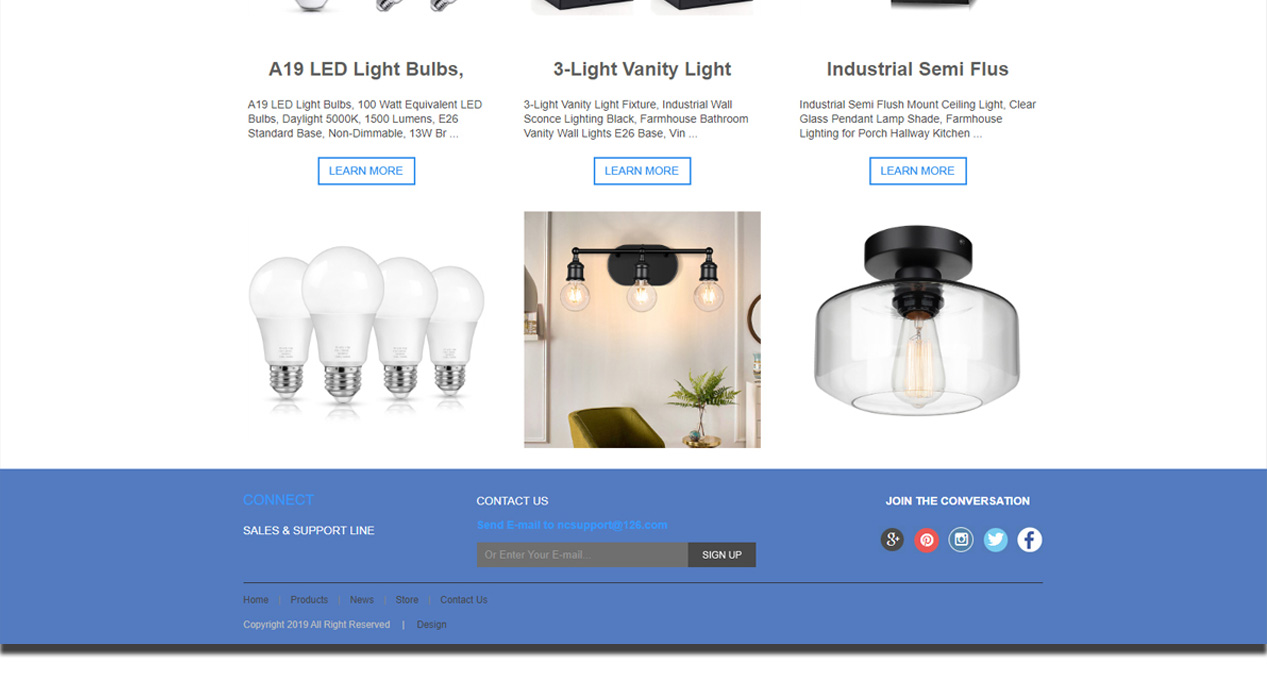Viewport: 1267px width, 699px height.
Task: Click Learn More under 3-Light Vanity Light
Action: click(x=642, y=171)
